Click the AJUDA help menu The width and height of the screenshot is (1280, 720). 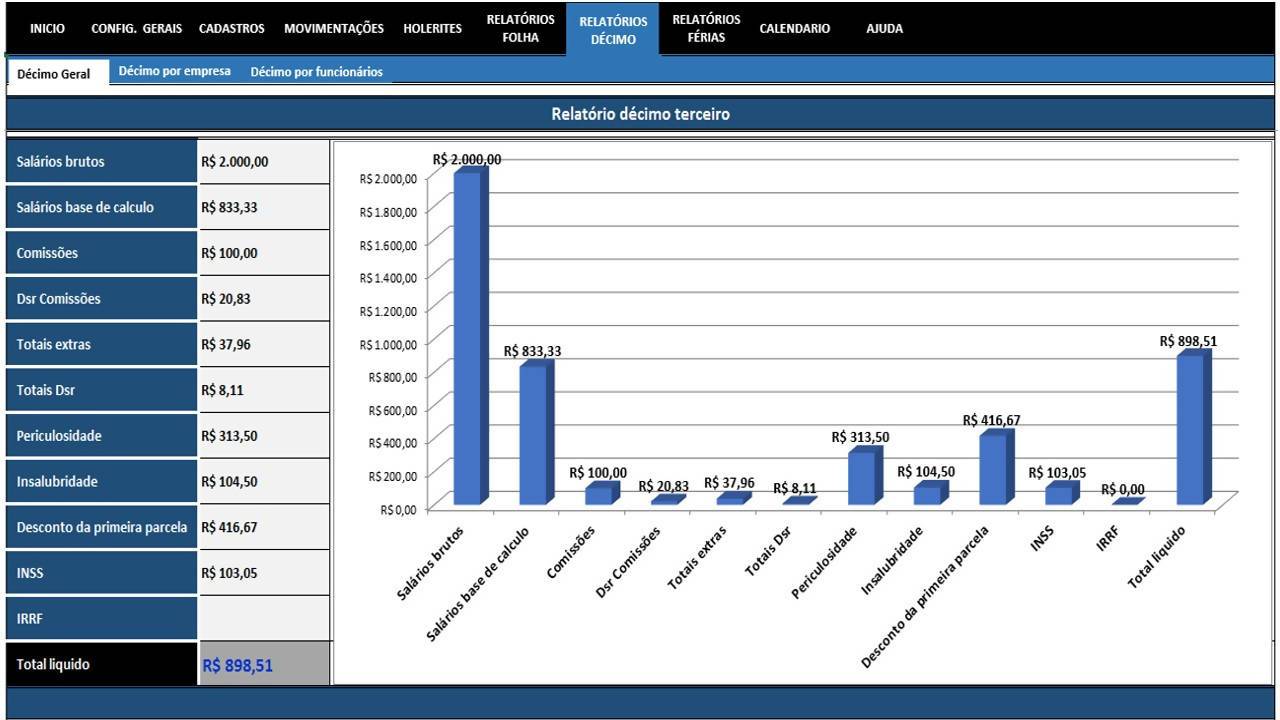(884, 29)
